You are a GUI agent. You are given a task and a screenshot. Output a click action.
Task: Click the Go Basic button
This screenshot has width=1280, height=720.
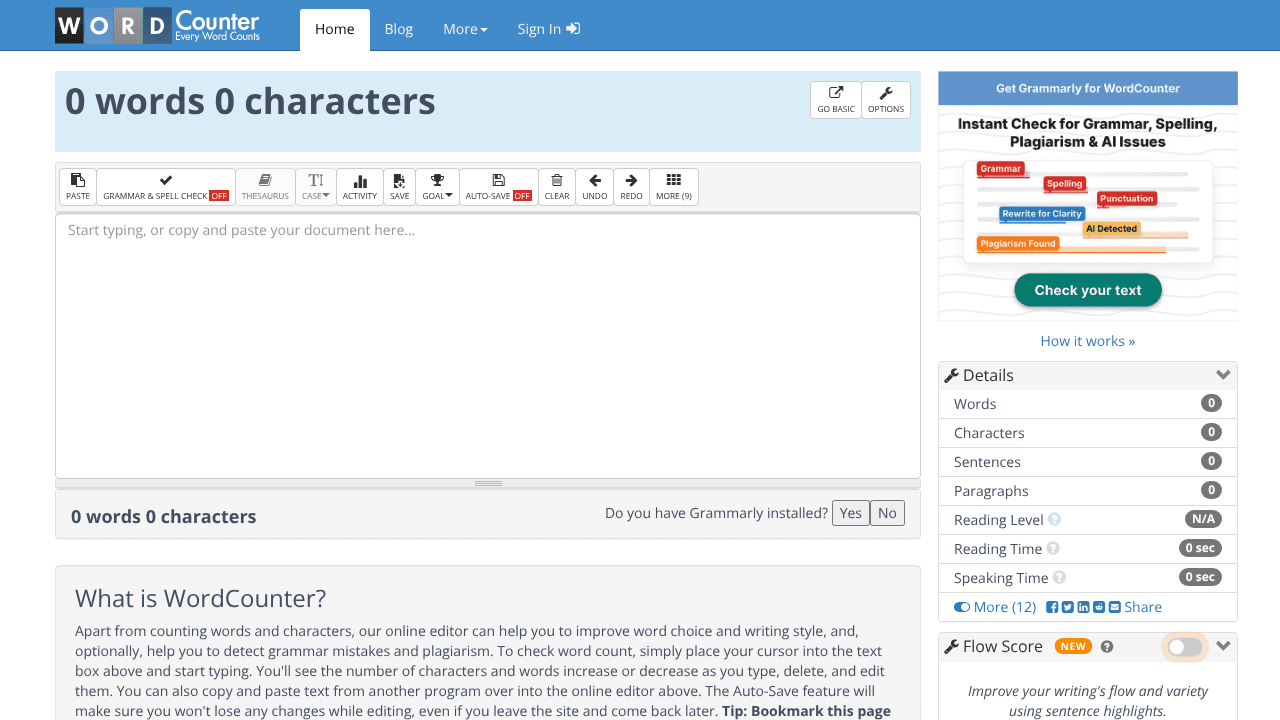(x=836, y=100)
